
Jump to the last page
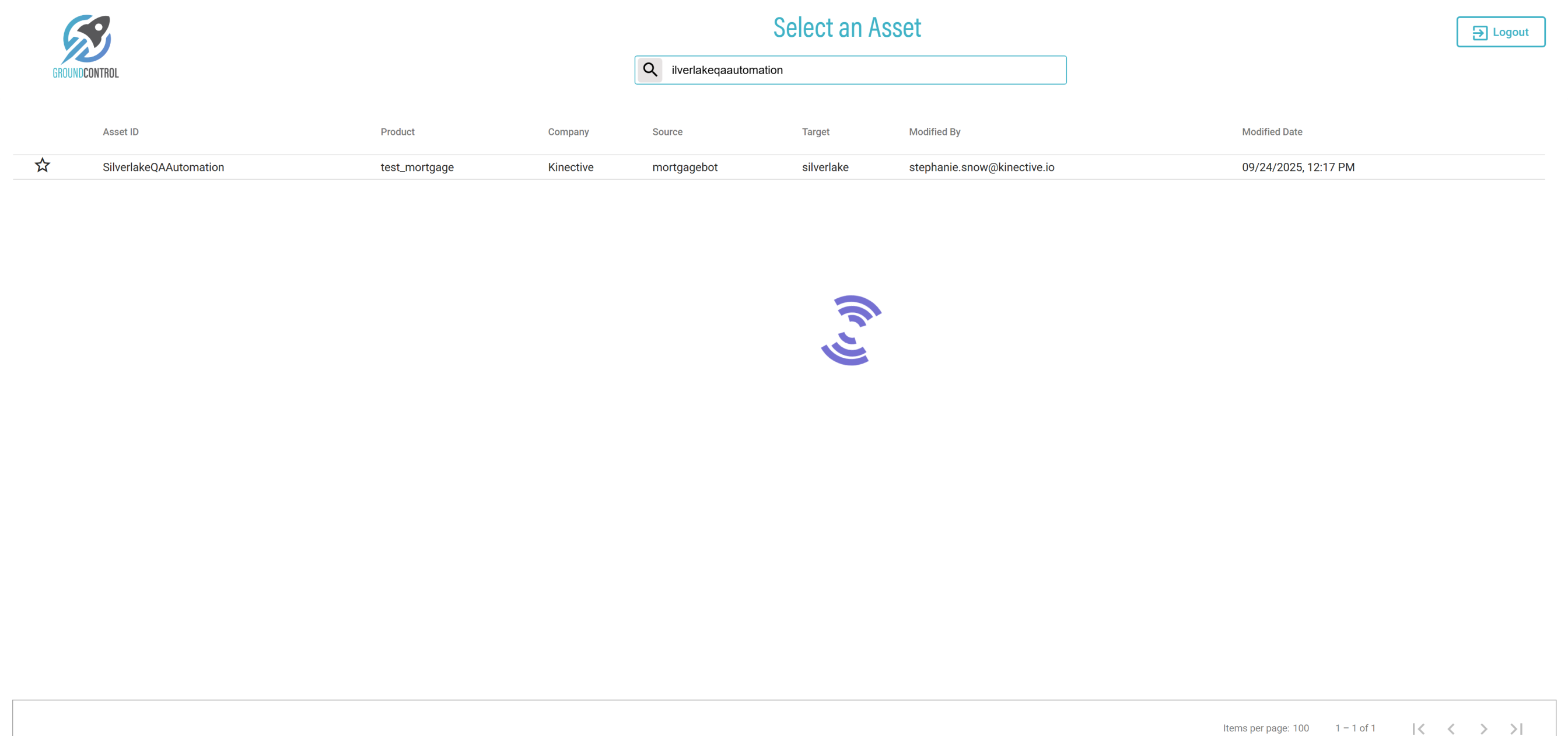pos(1516,728)
